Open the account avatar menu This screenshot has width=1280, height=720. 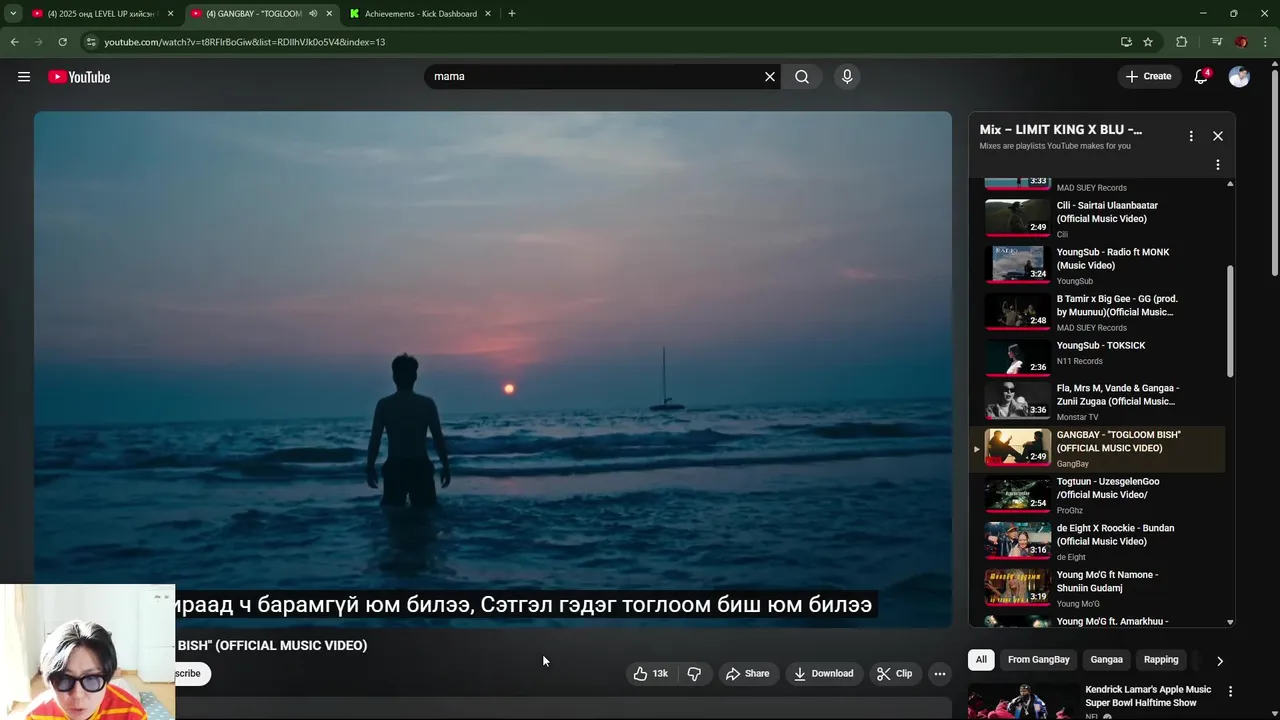pyautogui.click(x=1239, y=77)
